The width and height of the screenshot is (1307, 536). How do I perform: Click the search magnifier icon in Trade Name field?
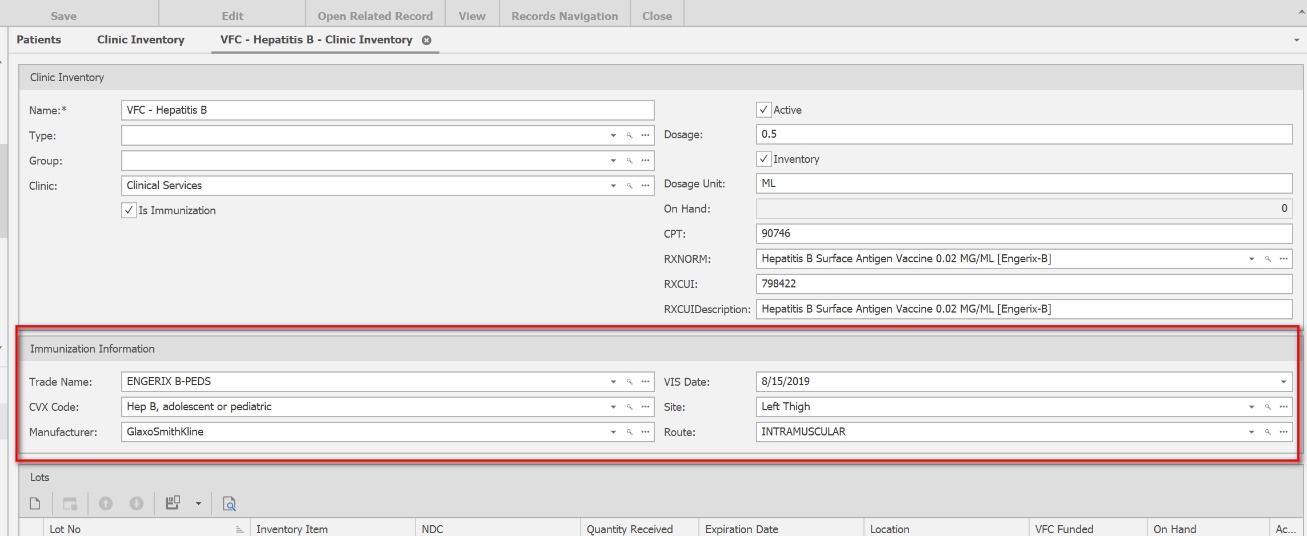tap(628, 382)
